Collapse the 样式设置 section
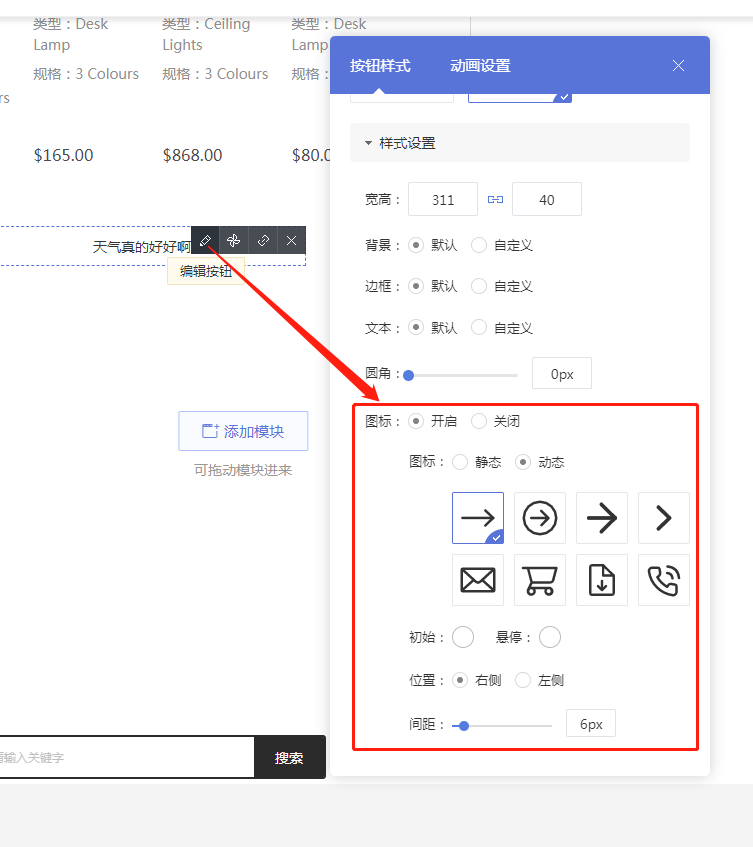Screen dimensions: 753x847 click(x=369, y=143)
